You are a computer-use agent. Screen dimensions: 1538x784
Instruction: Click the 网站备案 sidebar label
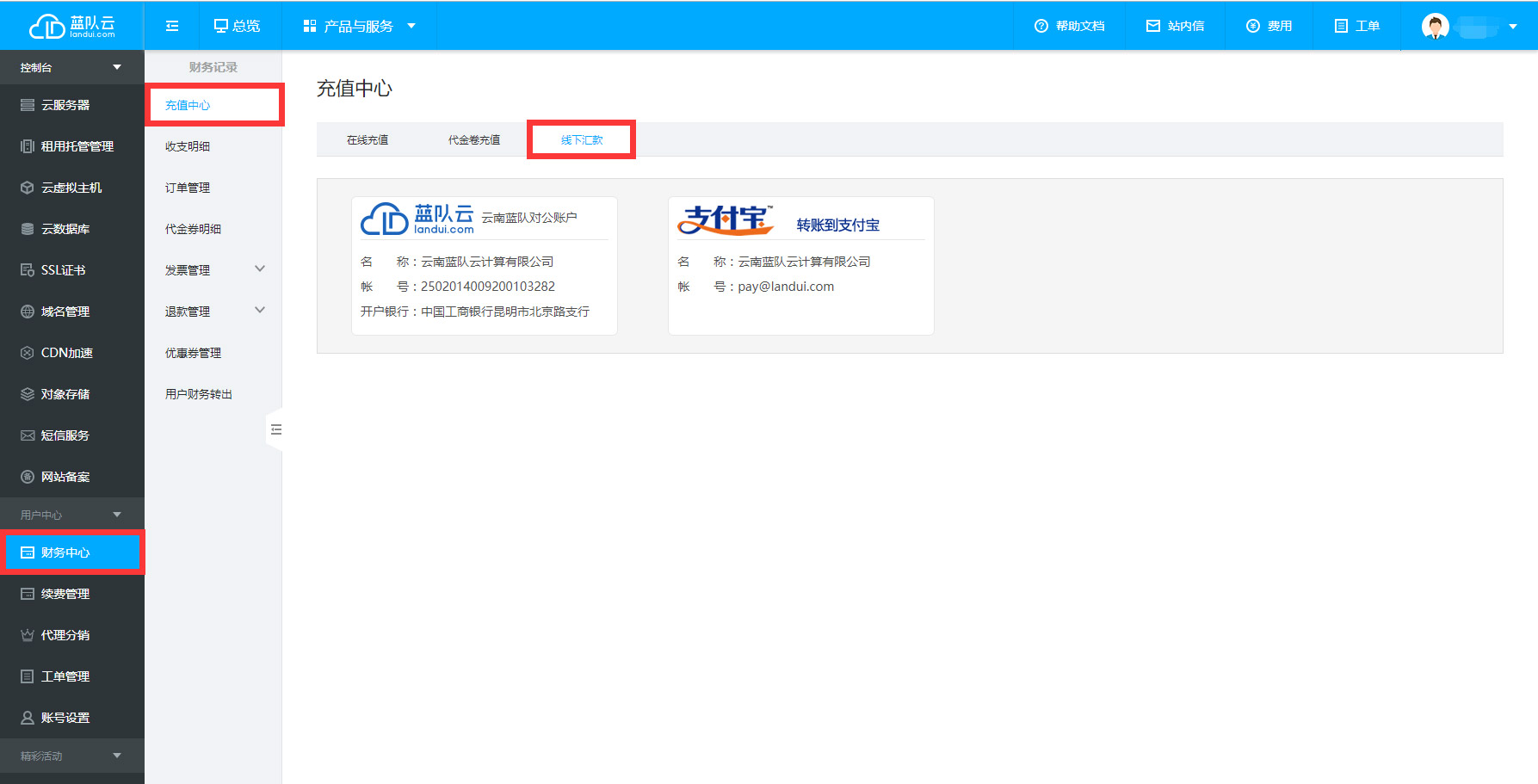[x=65, y=477]
